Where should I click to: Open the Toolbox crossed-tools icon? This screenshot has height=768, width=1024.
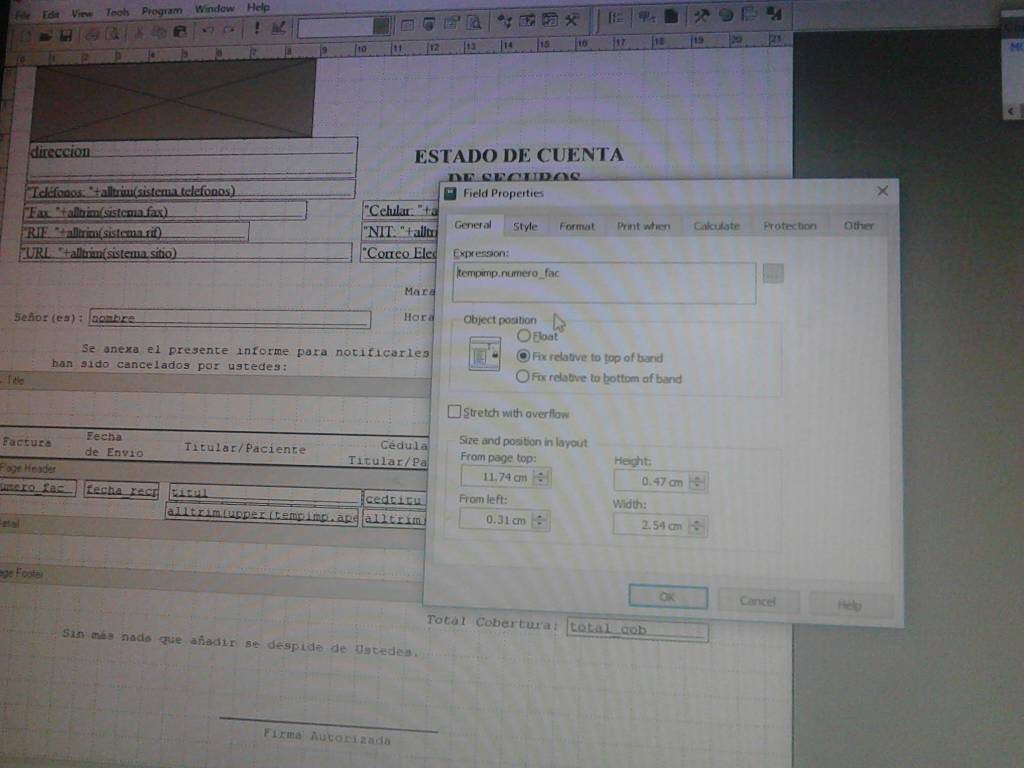tap(572, 20)
